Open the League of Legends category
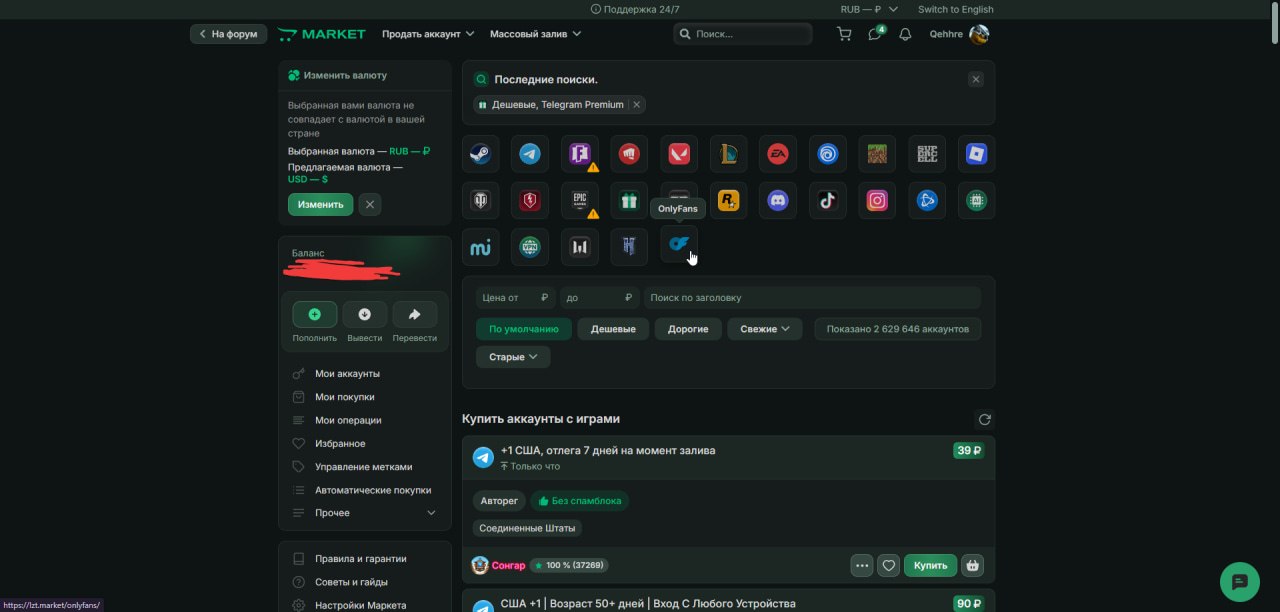 [729, 154]
